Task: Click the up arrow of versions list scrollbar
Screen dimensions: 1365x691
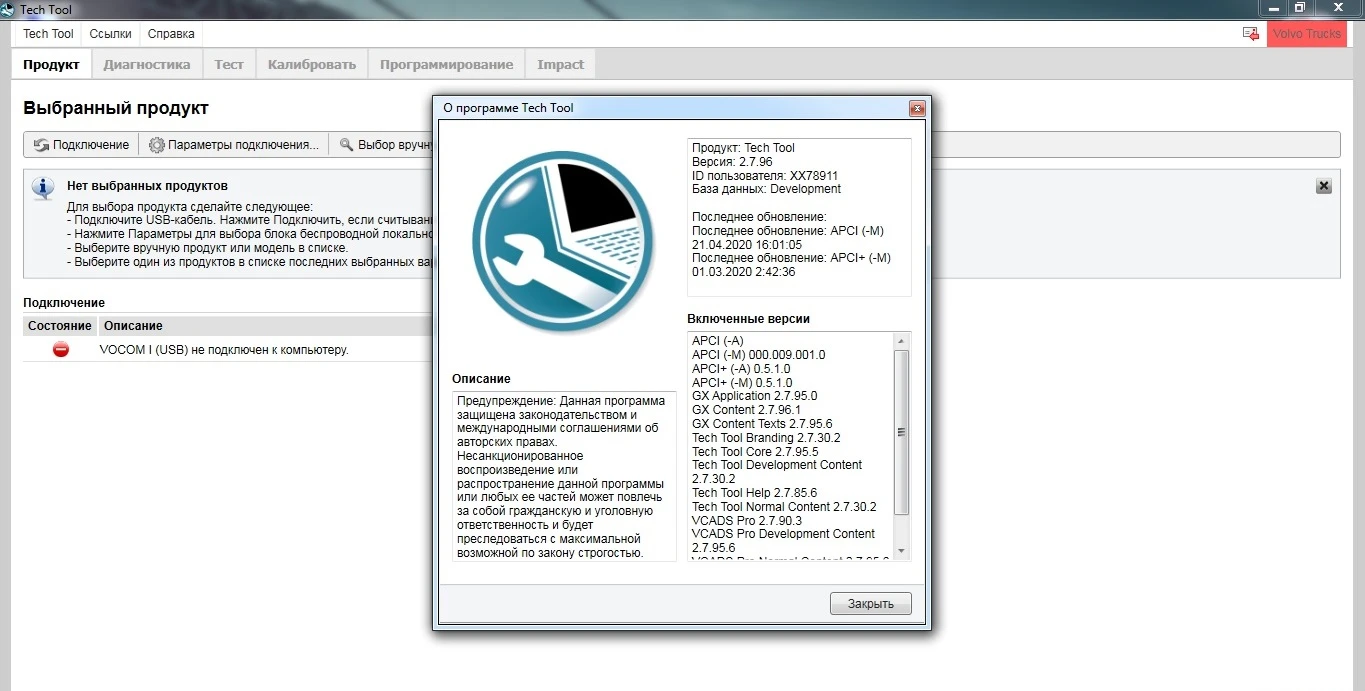Action: [902, 341]
